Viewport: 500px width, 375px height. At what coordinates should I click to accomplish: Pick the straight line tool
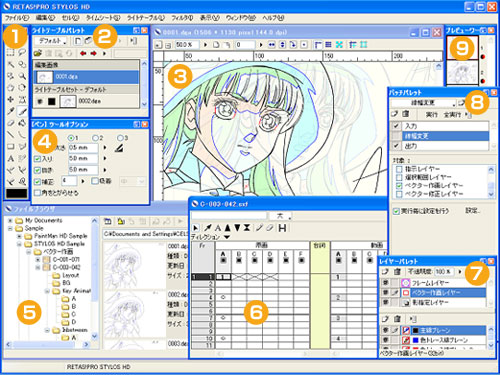(11, 135)
